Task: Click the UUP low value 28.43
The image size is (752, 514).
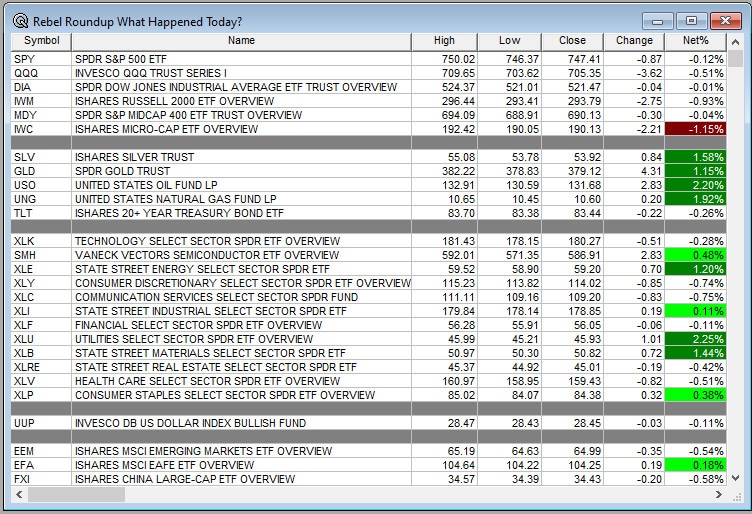Action: (x=509, y=423)
